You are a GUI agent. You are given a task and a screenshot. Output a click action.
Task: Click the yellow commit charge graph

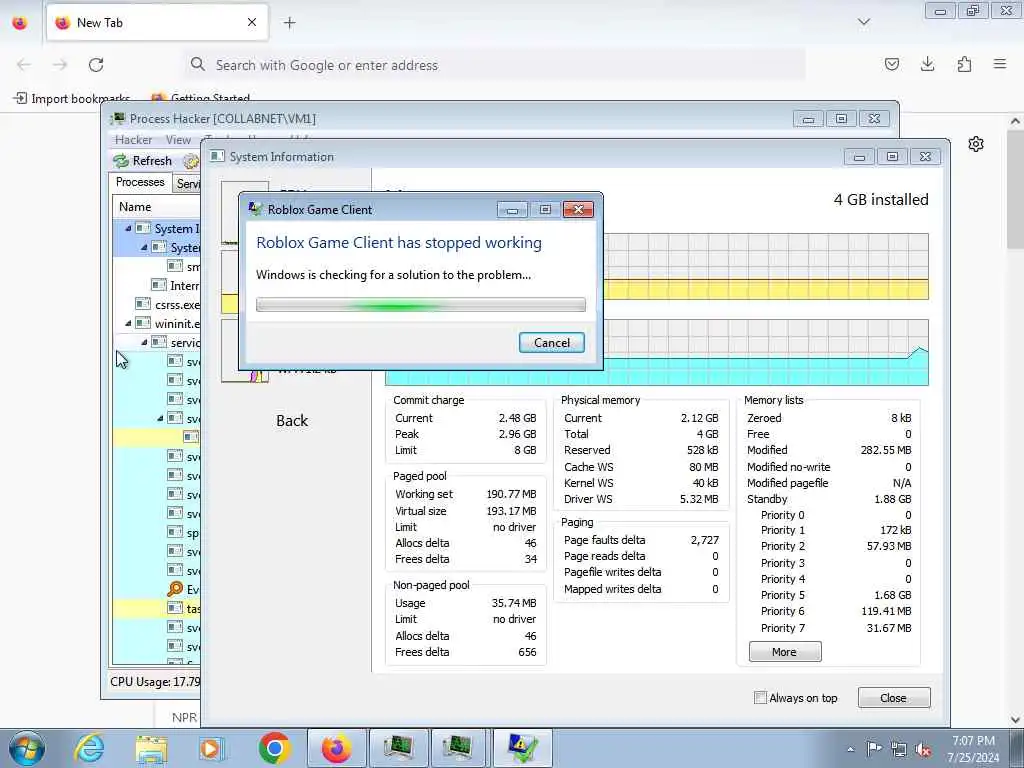coord(765,266)
